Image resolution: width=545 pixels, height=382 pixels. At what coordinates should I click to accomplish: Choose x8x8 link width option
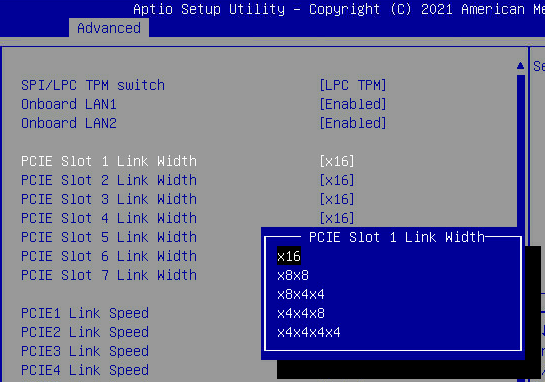(293, 275)
